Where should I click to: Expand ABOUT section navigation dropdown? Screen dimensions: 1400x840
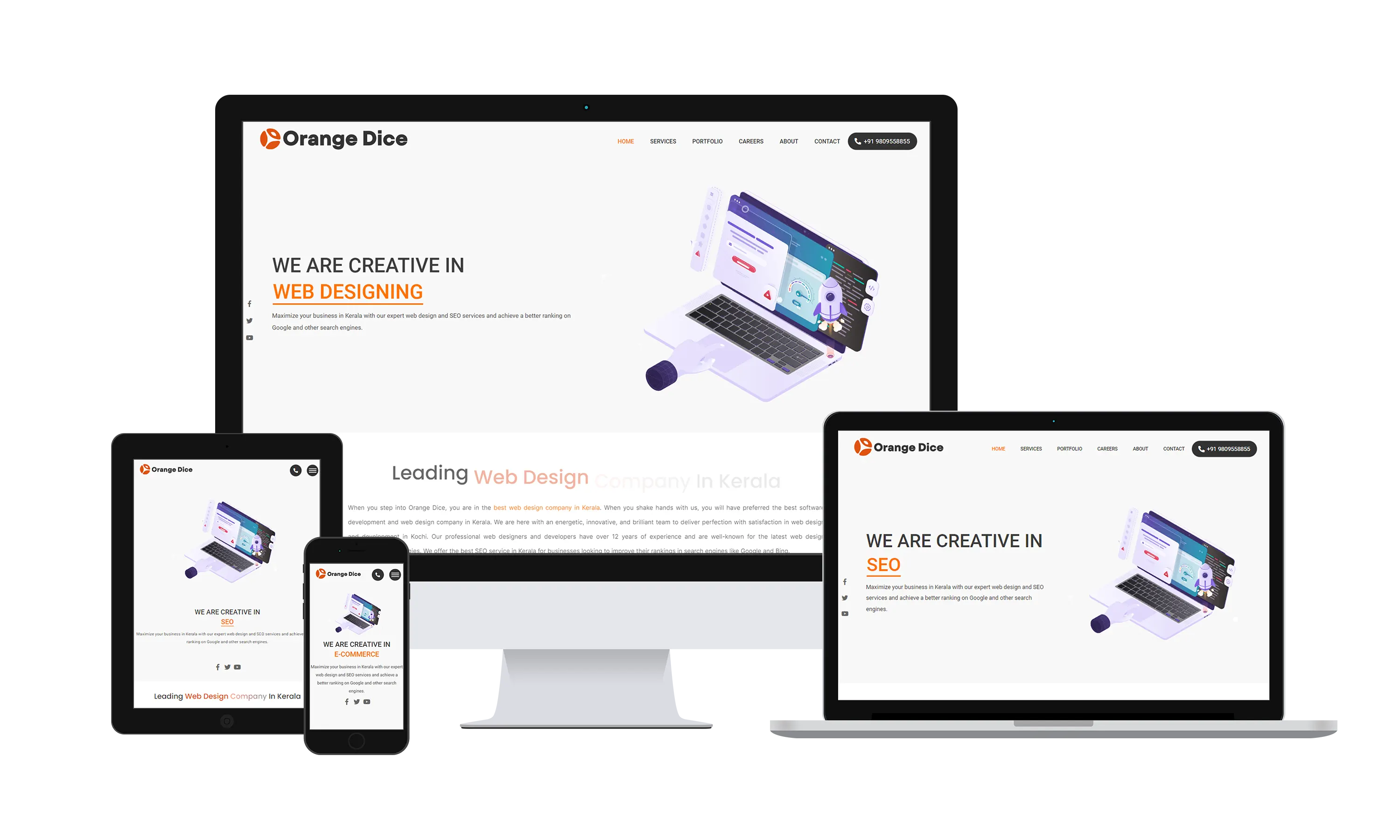pos(789,141)
